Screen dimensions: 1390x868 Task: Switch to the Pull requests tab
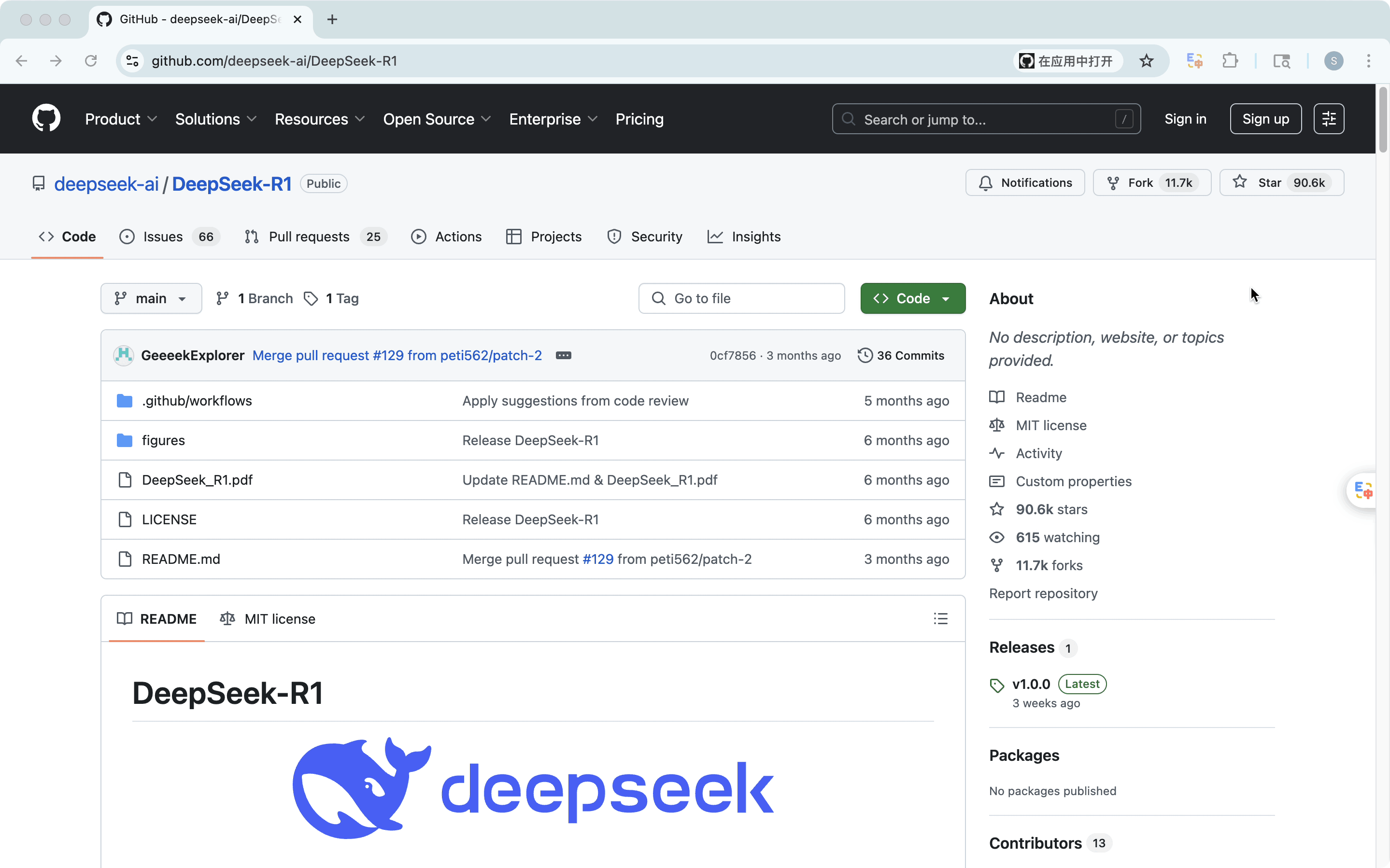point(316,237)
